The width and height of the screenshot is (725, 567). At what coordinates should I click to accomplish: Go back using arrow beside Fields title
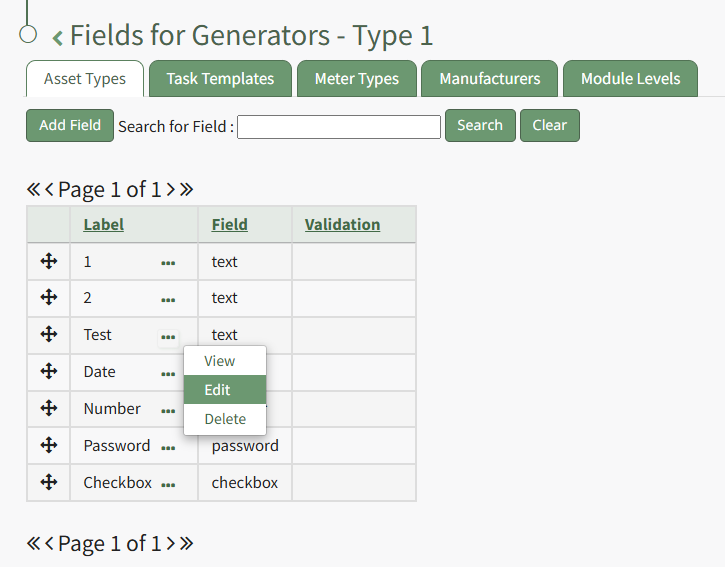(x=57, y=38)
